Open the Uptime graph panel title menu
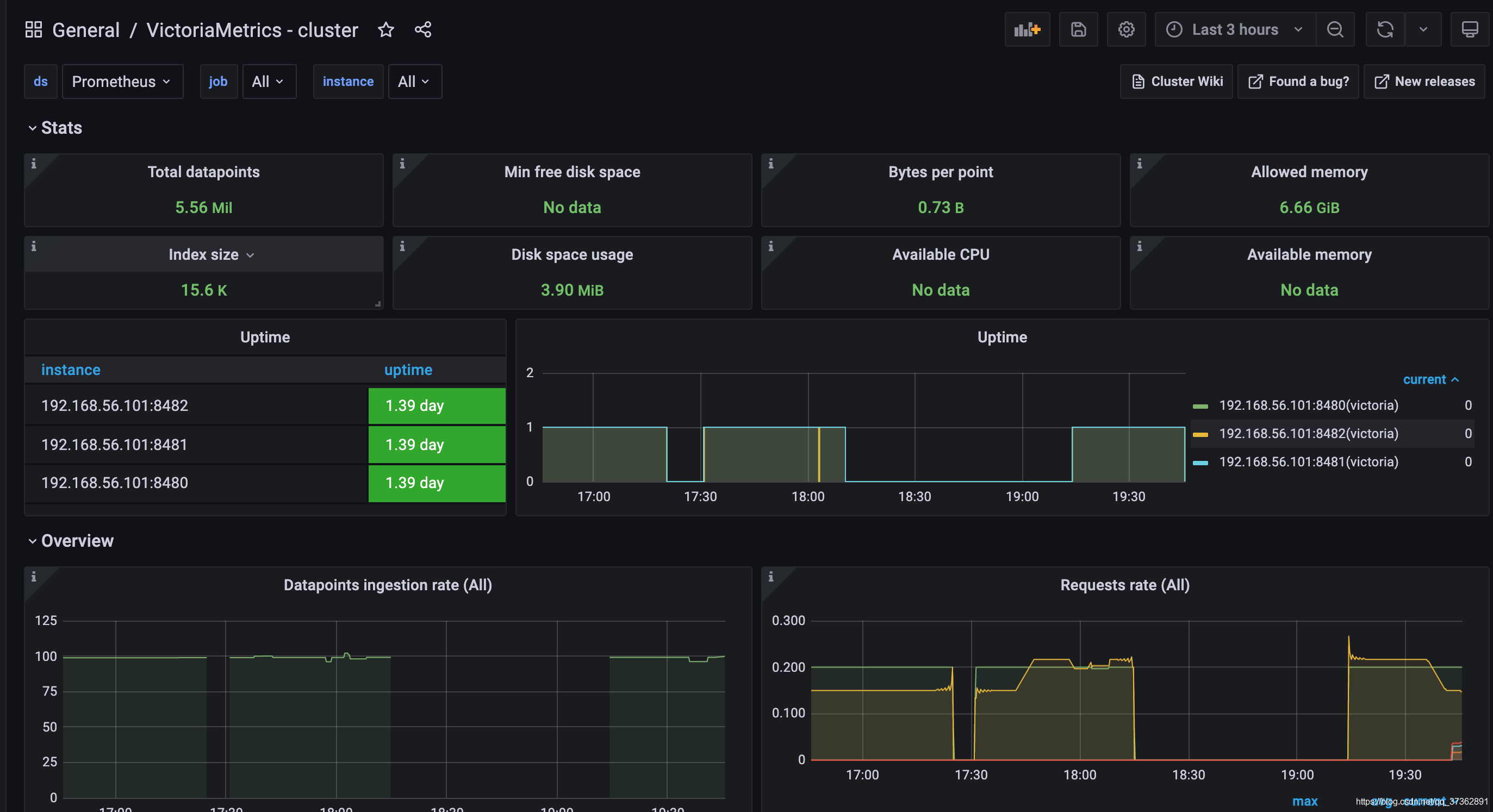Image resolution: width=1493 pixels, height=812 pixels. [x=1002, y=338]
